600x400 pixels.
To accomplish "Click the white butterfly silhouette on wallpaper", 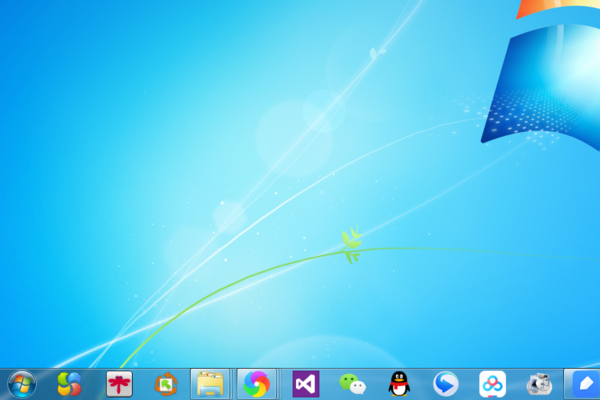I will coord(376,53).
